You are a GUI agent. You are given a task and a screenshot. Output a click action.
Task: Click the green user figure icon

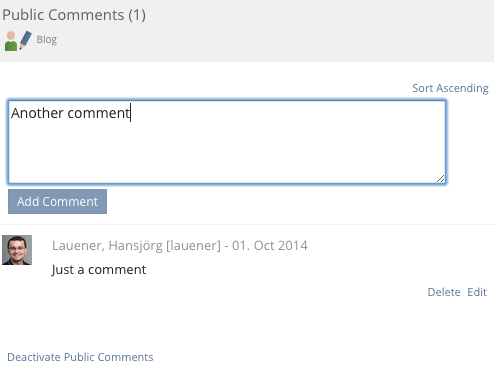click(x=11, y=41)
